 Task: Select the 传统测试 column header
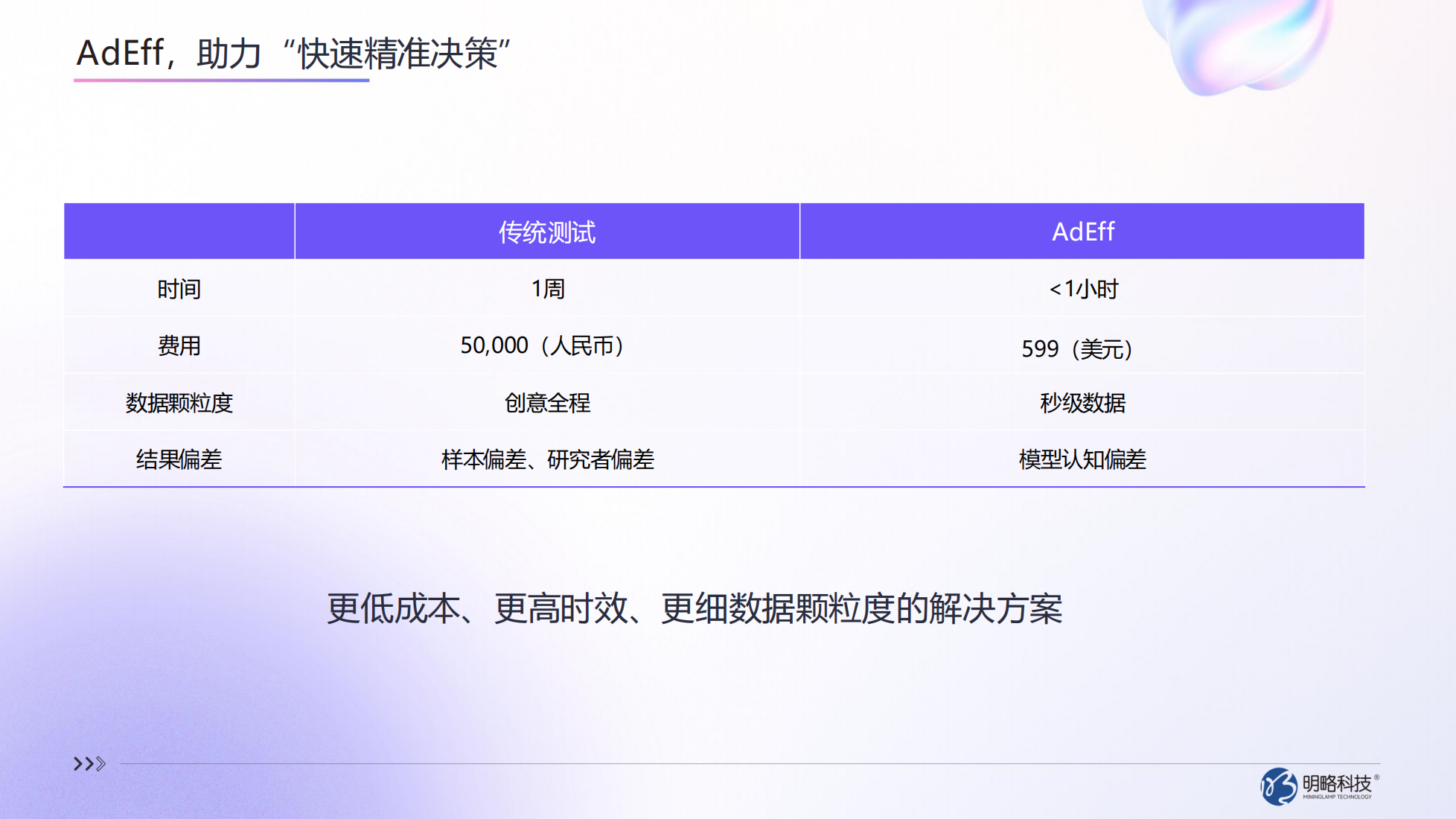coord(547,232)
